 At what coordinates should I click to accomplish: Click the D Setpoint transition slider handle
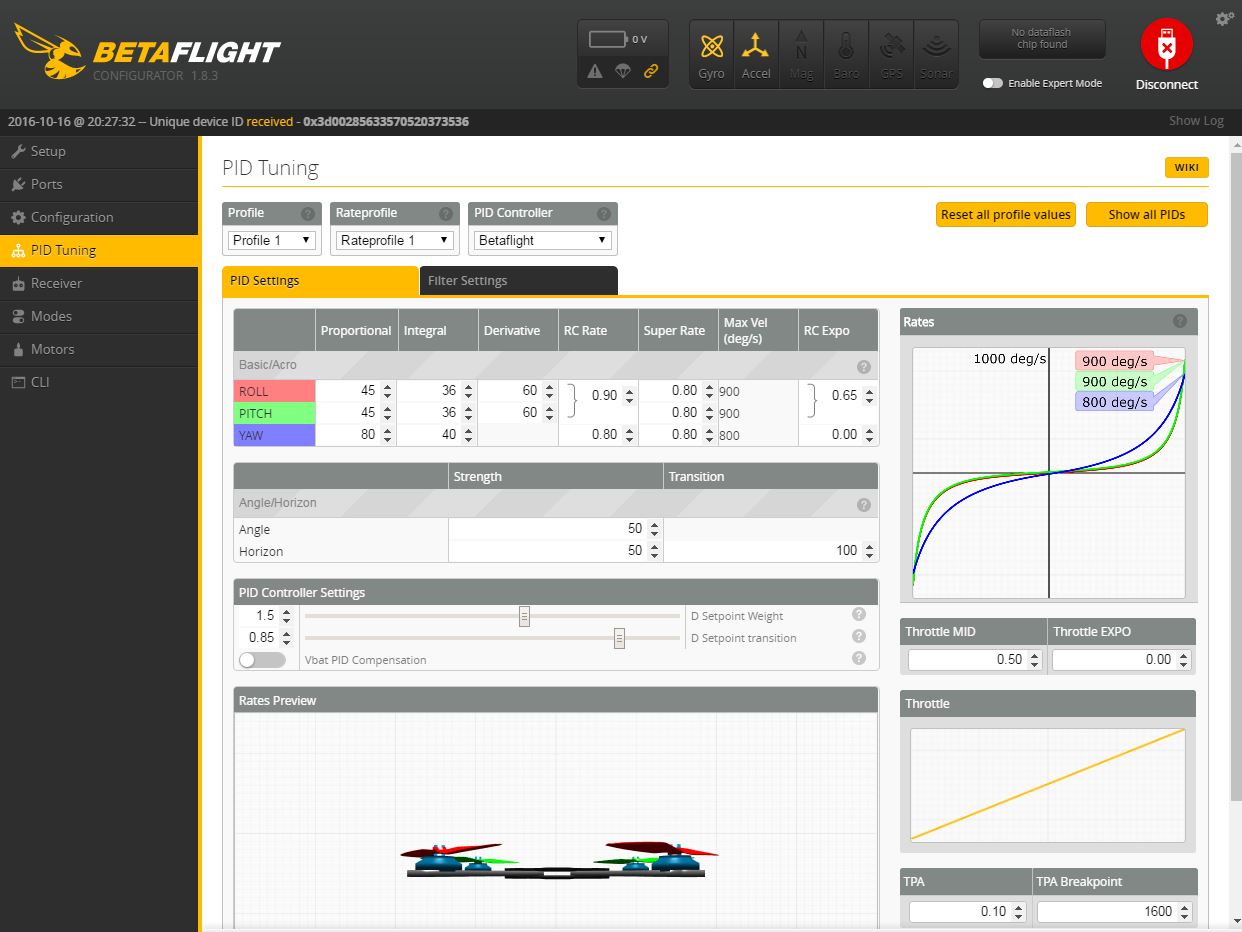coord(619,638)
